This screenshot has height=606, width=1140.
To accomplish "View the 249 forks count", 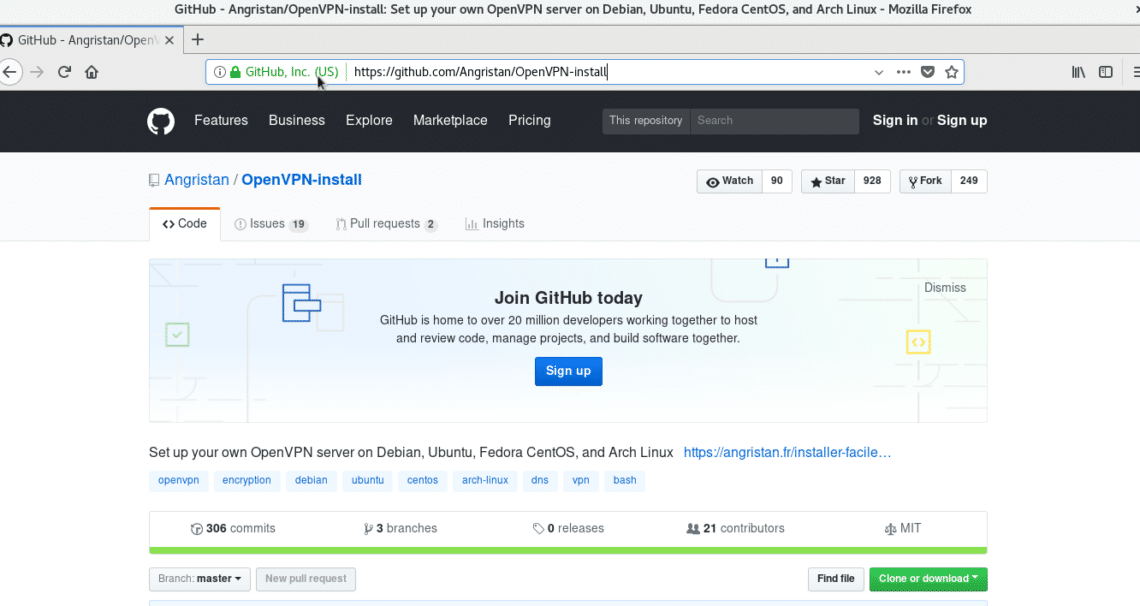I will pos(968,181).
